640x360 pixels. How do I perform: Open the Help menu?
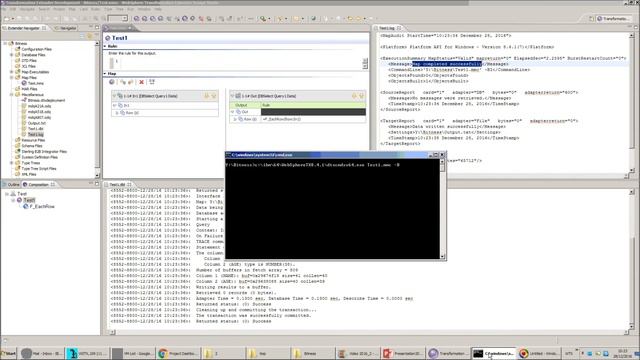[x=158, y=9]
